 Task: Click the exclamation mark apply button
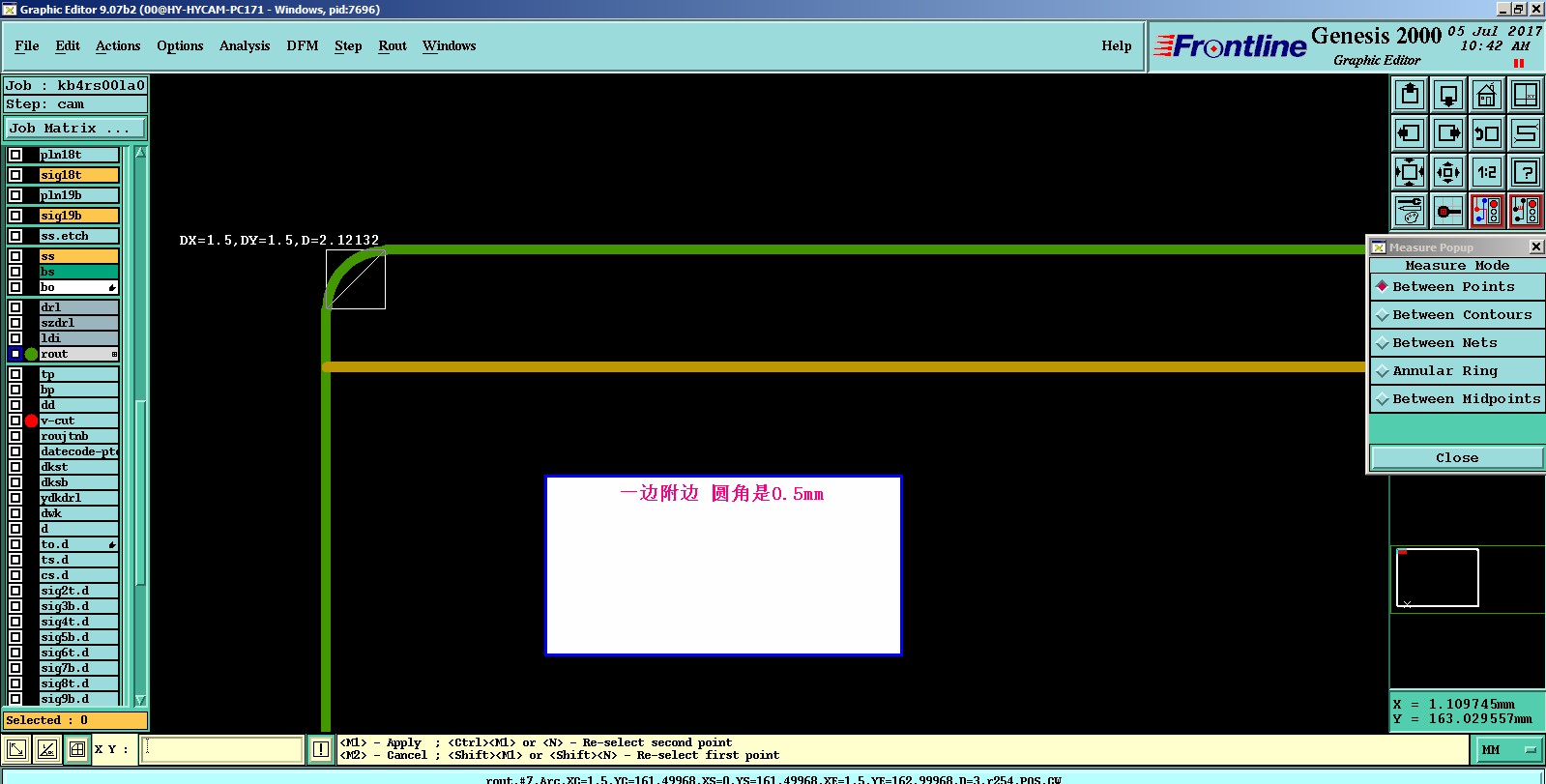tap(321, 749)
